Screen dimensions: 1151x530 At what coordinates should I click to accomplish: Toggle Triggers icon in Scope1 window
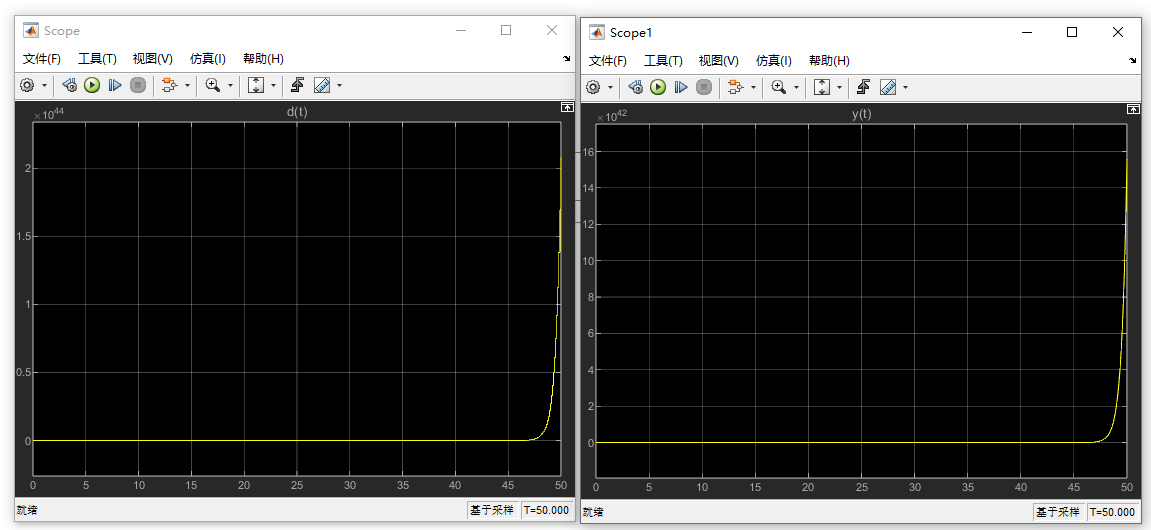(864, 87)
